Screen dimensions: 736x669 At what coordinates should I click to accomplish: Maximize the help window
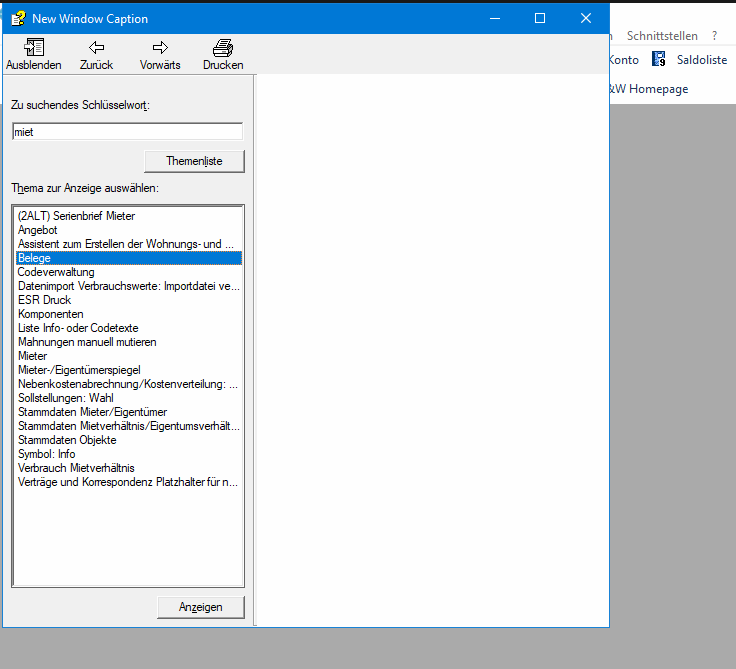coord(540,18)
